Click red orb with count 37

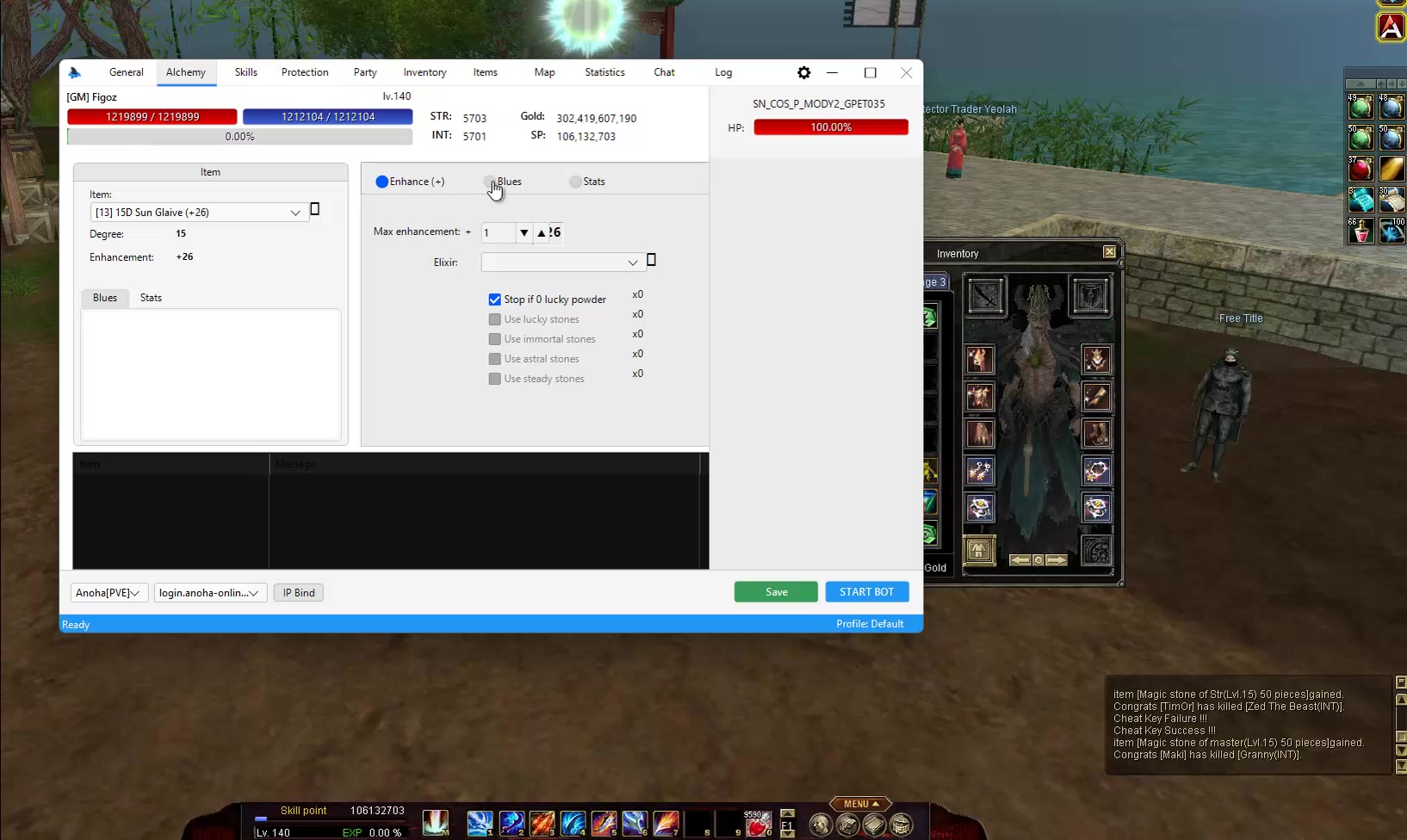click(1361, 169)
